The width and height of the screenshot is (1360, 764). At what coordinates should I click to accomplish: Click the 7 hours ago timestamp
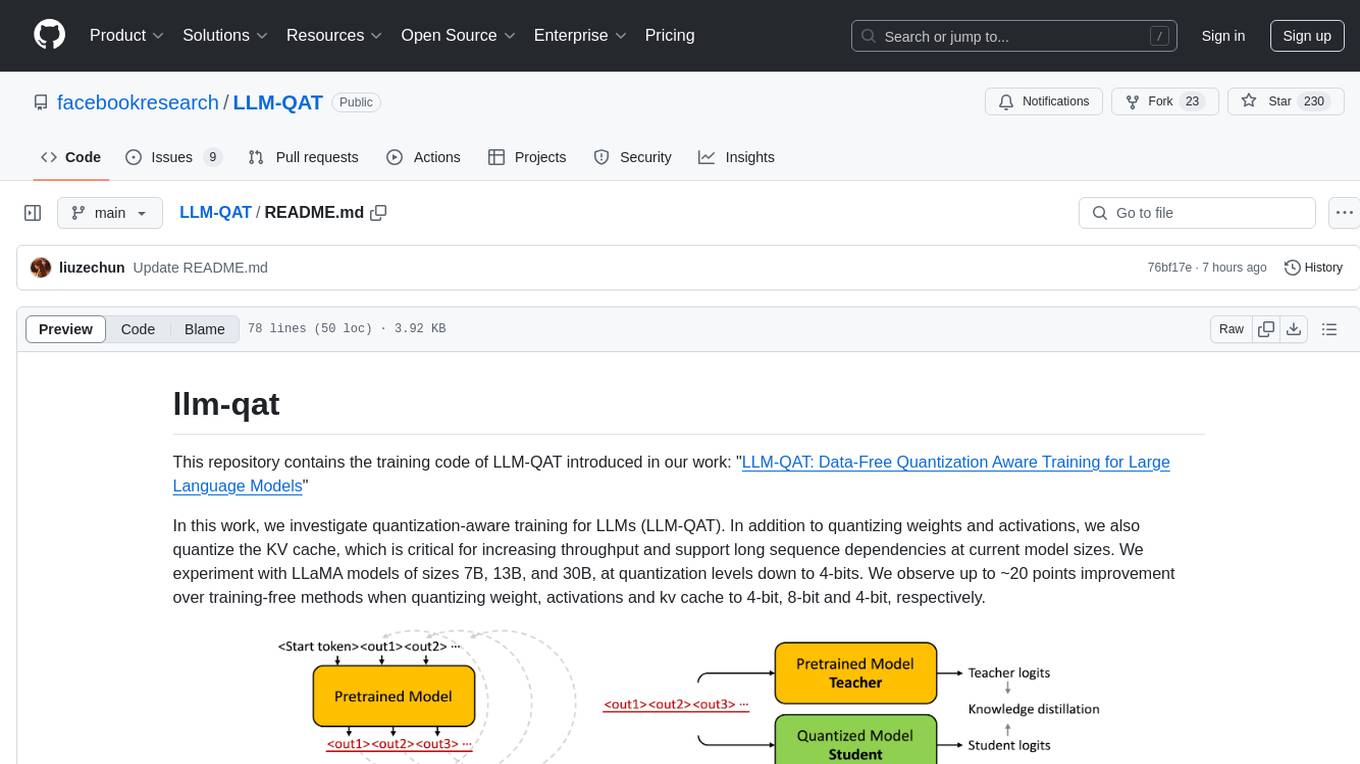[1236, 268]
